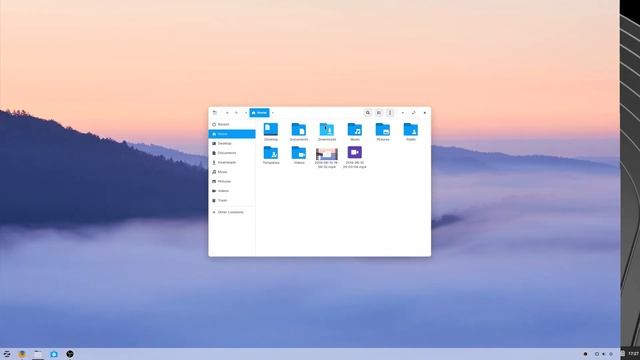640x360 pixels.
Task: Maximize the Files window
Action: click(413, 113)
